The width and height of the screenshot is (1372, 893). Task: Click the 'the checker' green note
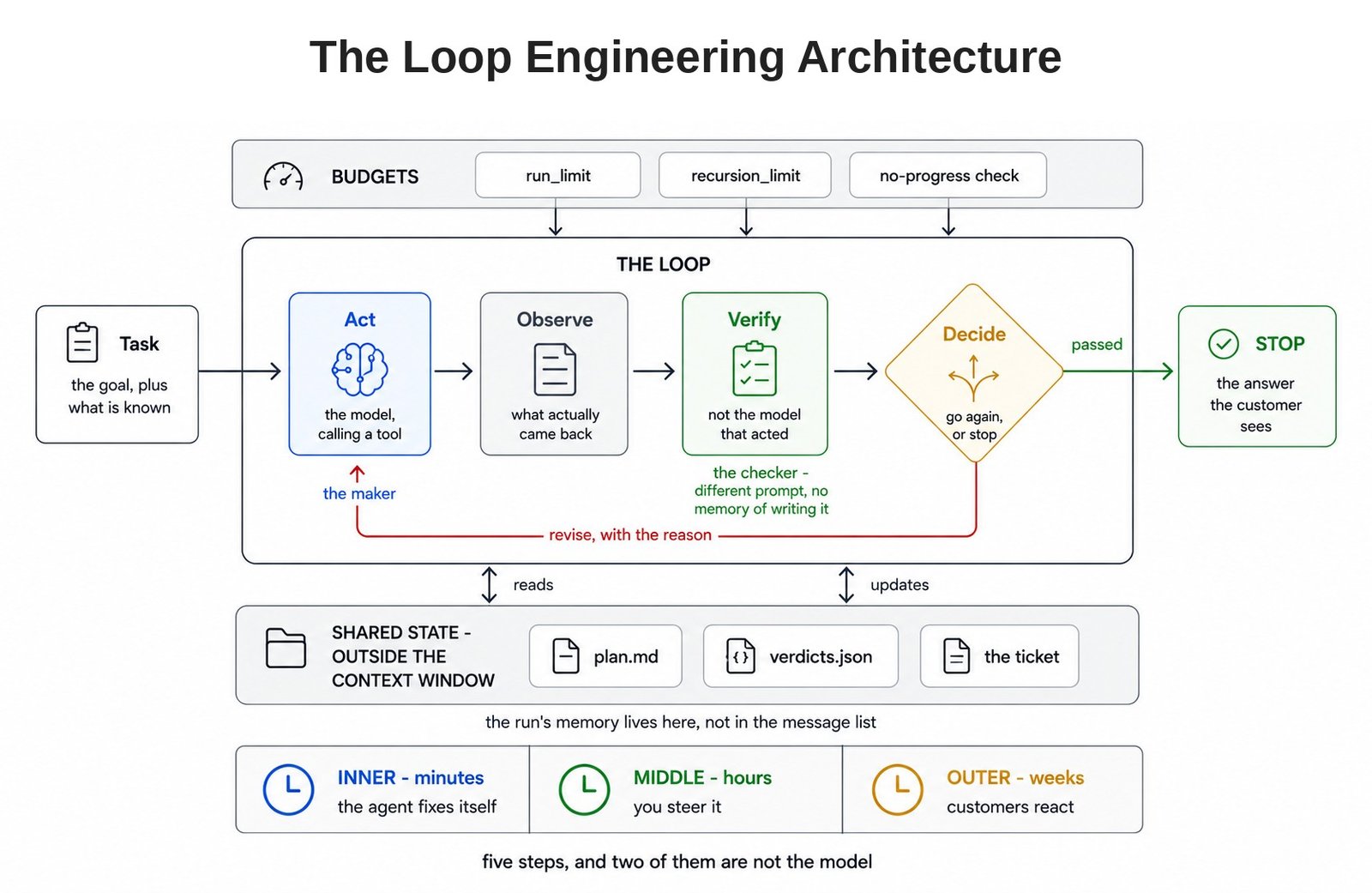coord(761,491)
